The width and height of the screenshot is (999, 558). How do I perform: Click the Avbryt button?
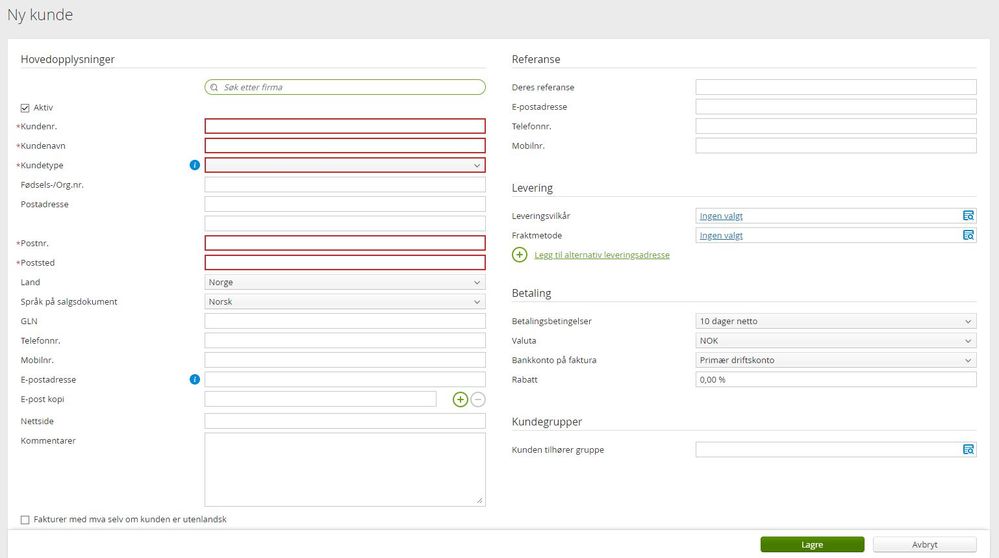(x=924, y=545)
